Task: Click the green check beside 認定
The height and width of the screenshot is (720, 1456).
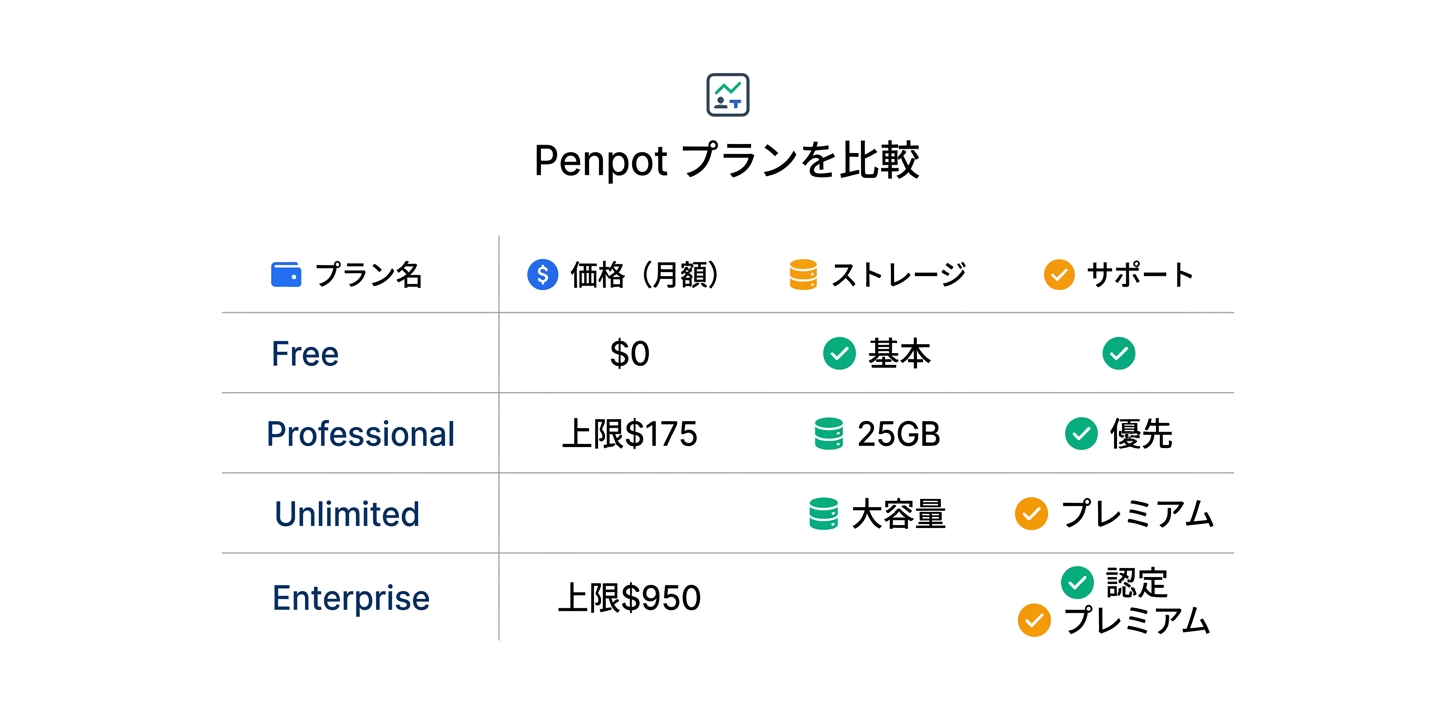Action: pyautogui.click(x=1077, y=582)
